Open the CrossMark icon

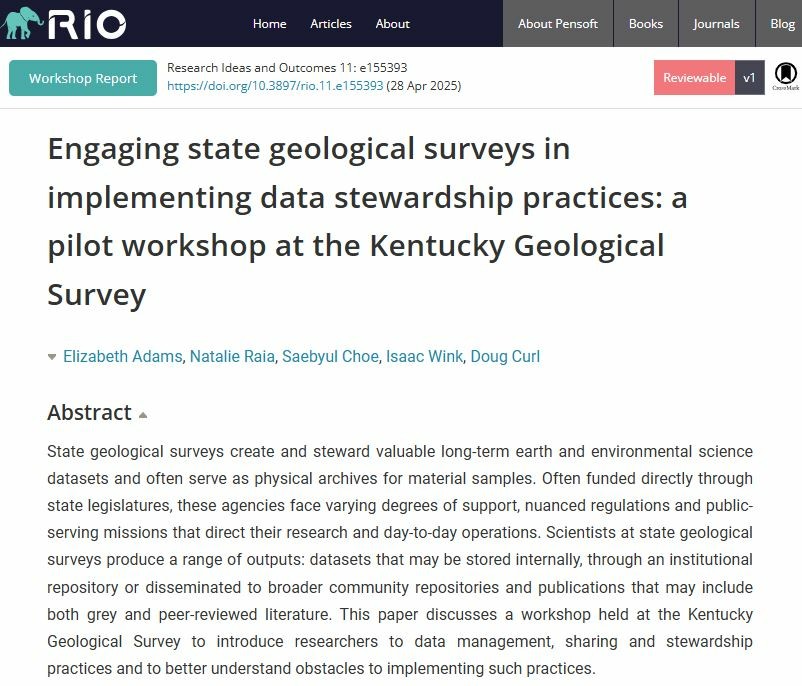pos(785,76)
